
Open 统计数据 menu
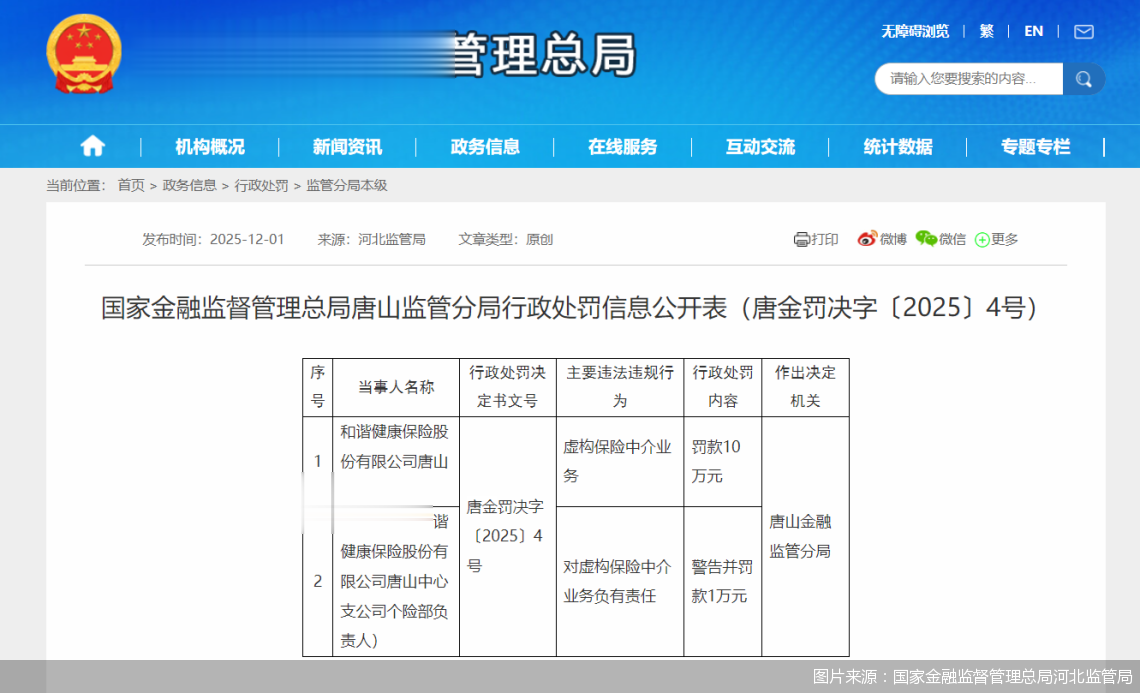point(898,147)
